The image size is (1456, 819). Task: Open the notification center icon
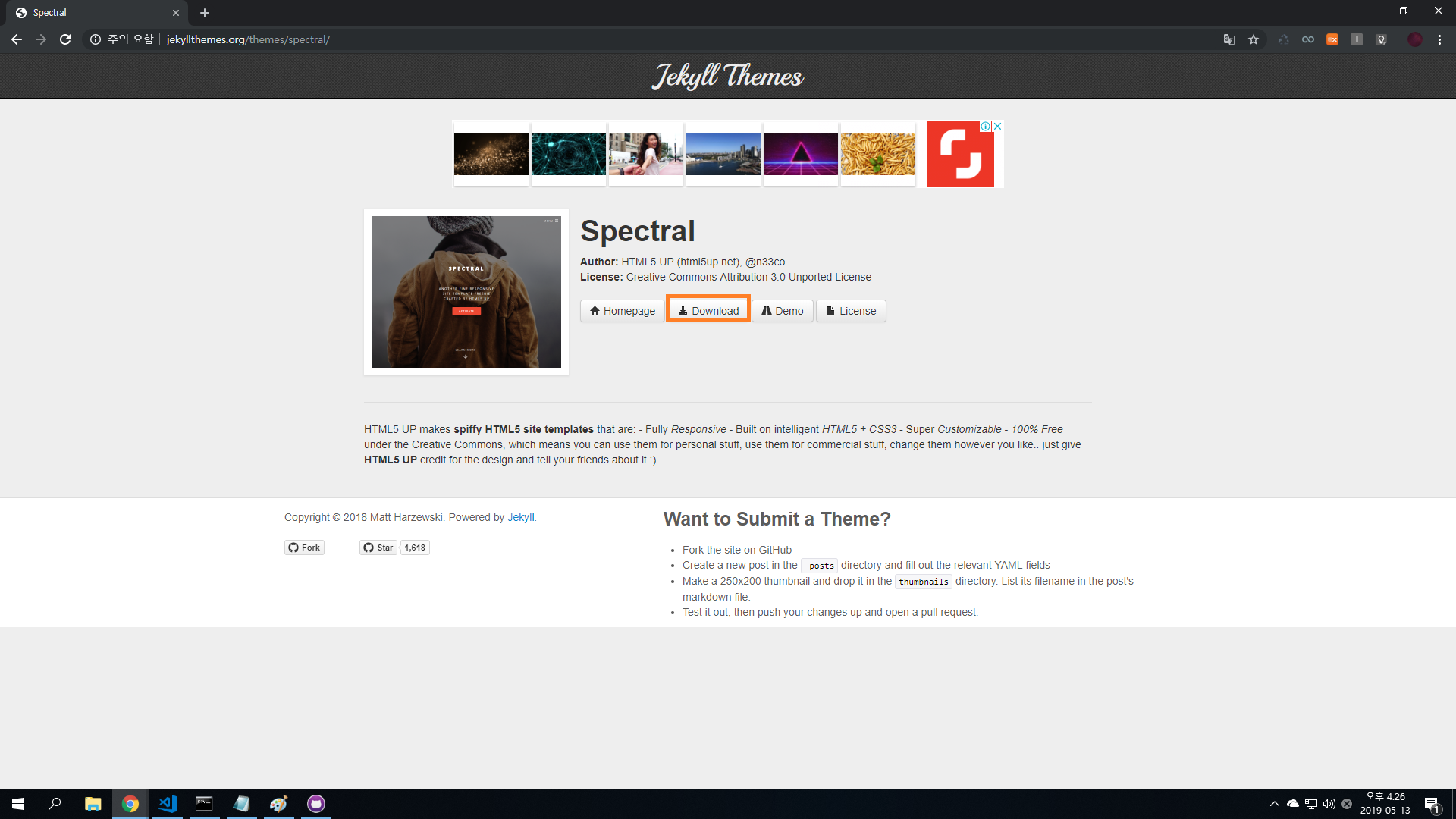point(1432,804)
